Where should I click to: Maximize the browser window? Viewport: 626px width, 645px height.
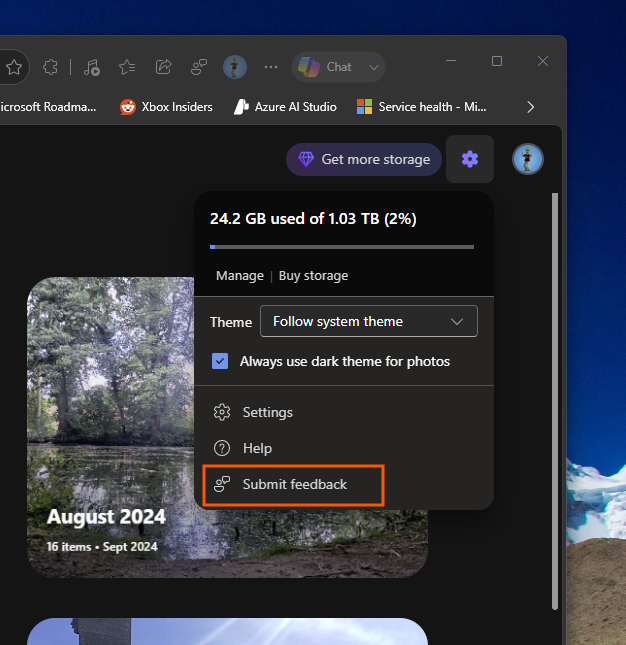coord(497,61)
